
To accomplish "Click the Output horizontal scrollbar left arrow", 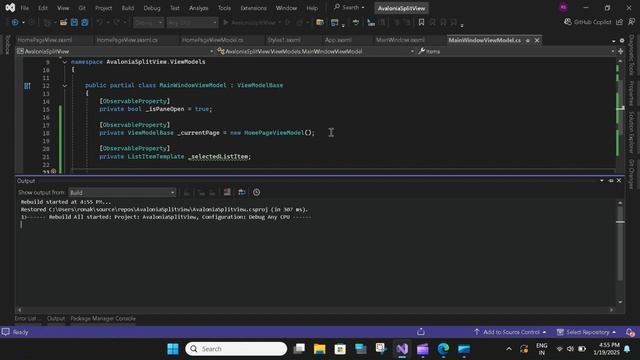I will pyautogui.click(x=19, y=310).
